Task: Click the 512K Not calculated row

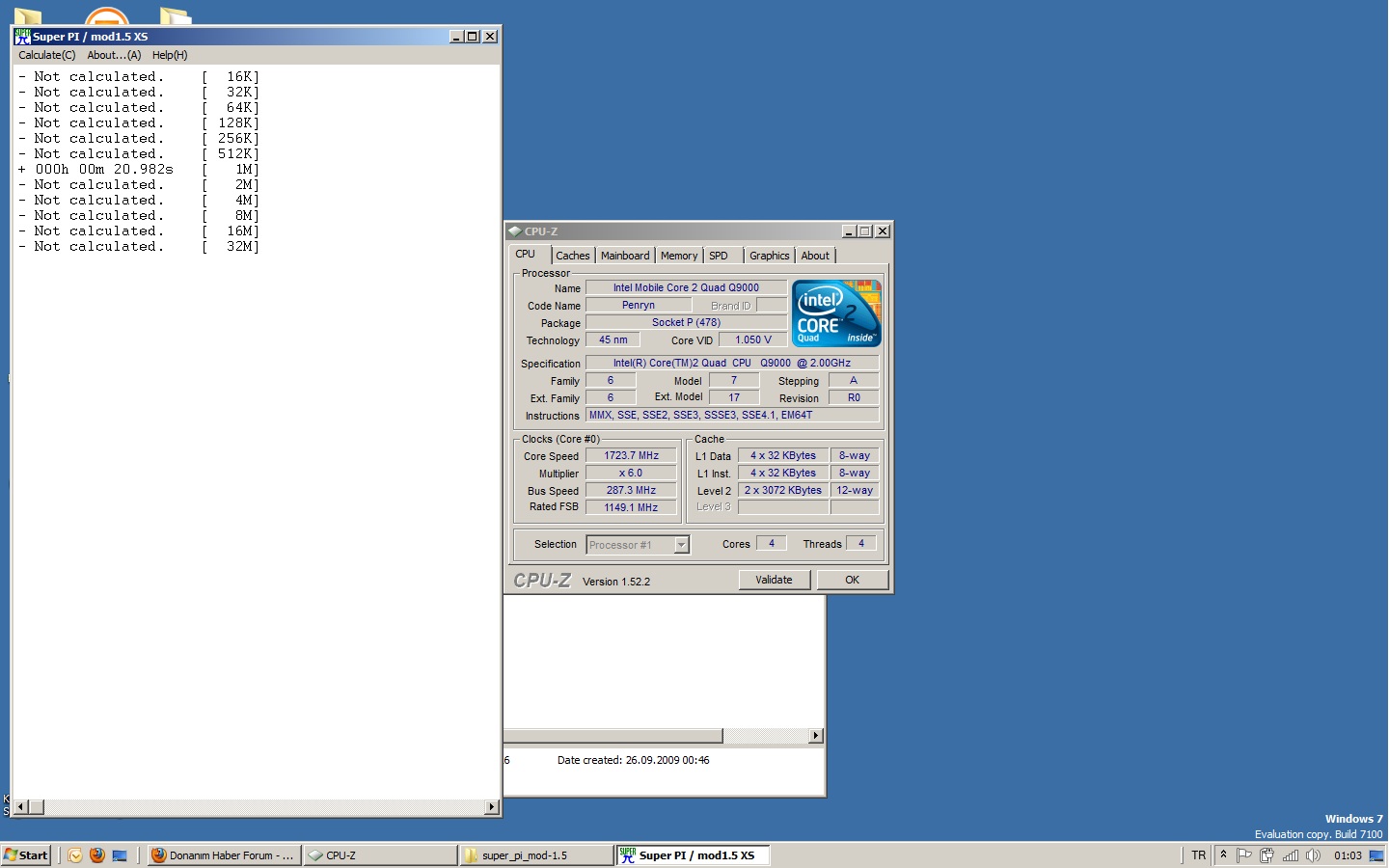Action: (139, 153)
